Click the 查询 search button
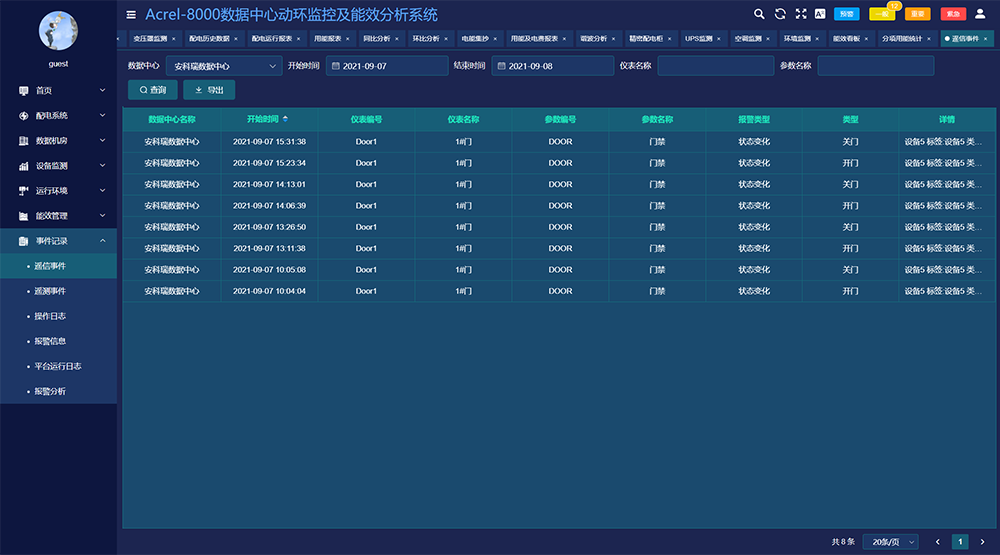Screen dimensions: 1000x555 click(x=153, y=90)
